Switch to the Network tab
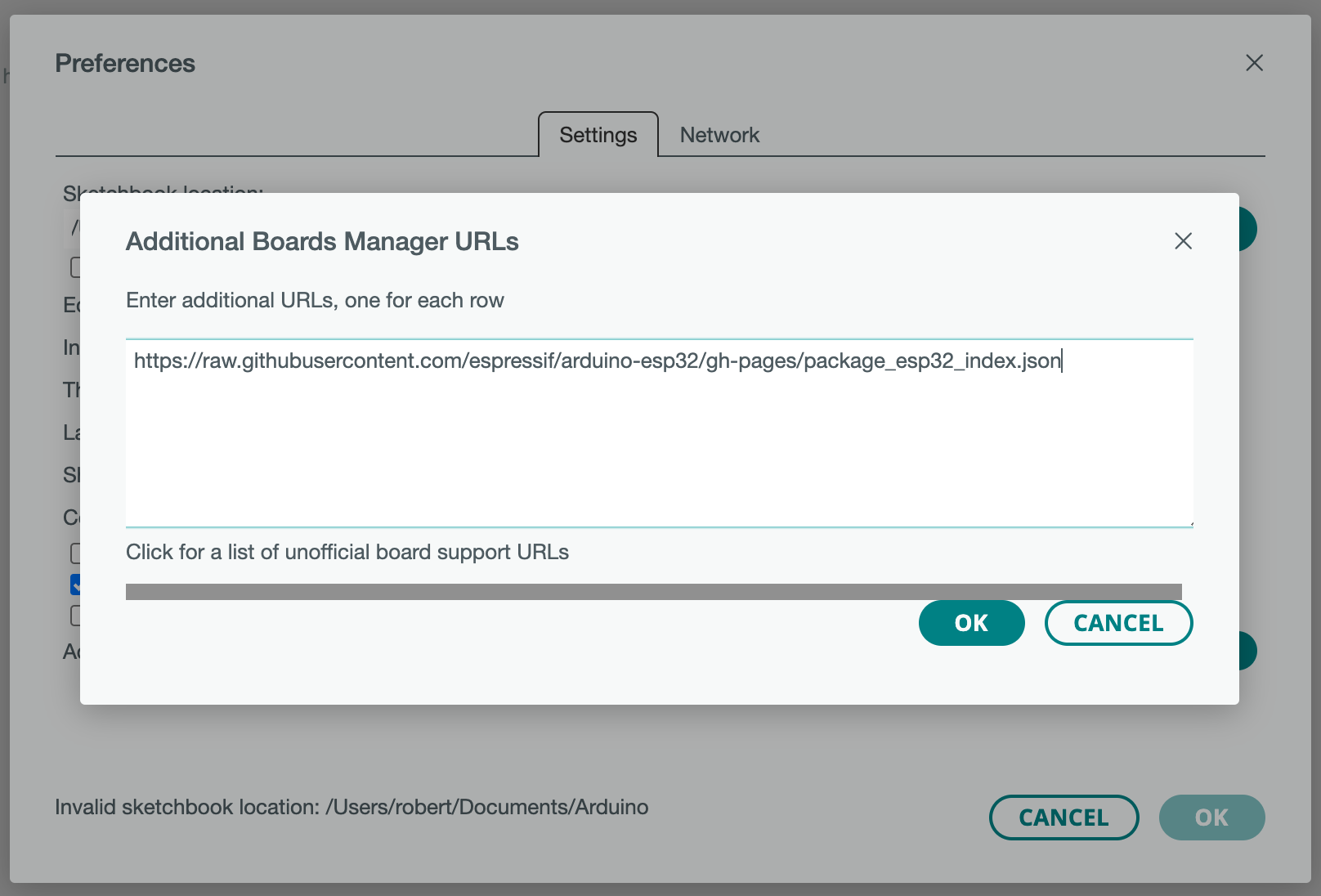The image size is (1321, 896). 719,134
